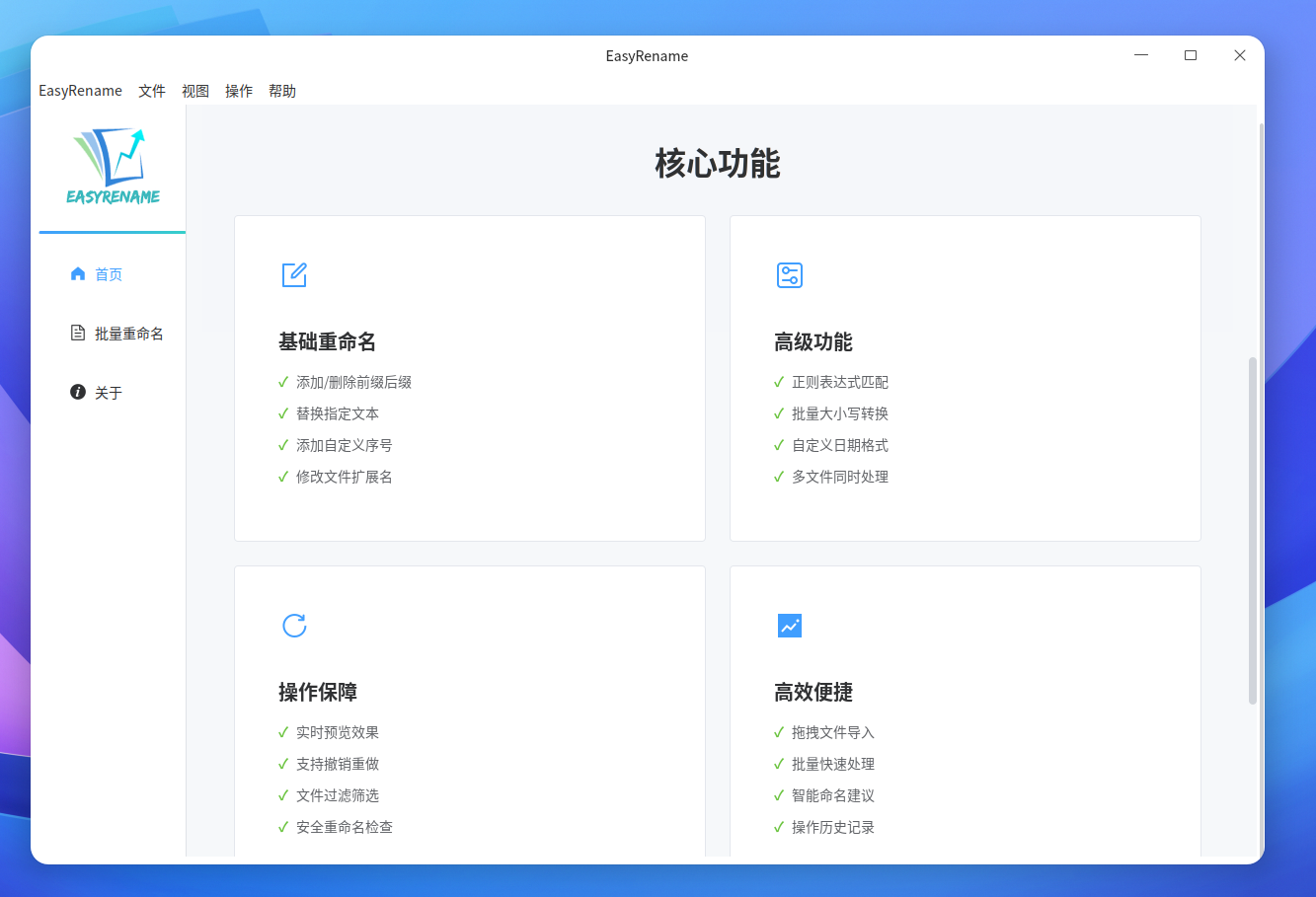Click the sliders icon above 高级功能
The image size is (1316, 897).
point(790,274)
